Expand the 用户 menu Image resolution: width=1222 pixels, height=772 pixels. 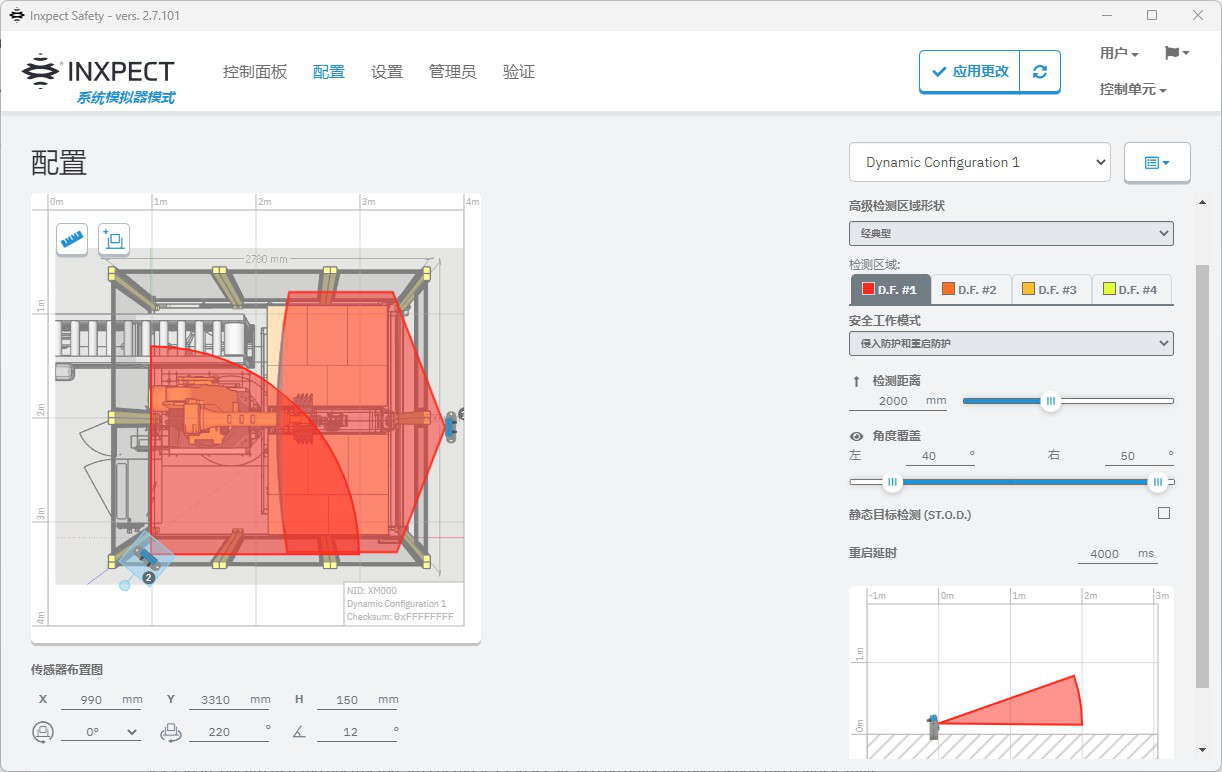tap(1119, 53)
